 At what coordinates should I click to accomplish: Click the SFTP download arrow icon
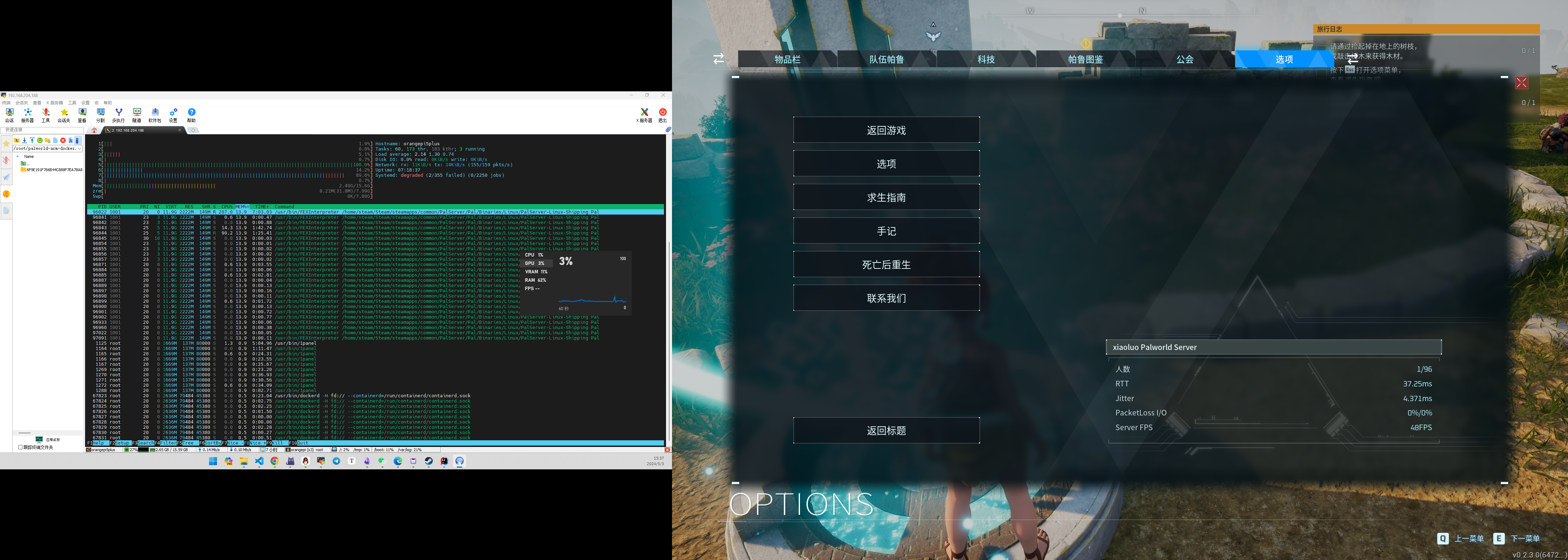pyautogui.click(x=24, y=141)
